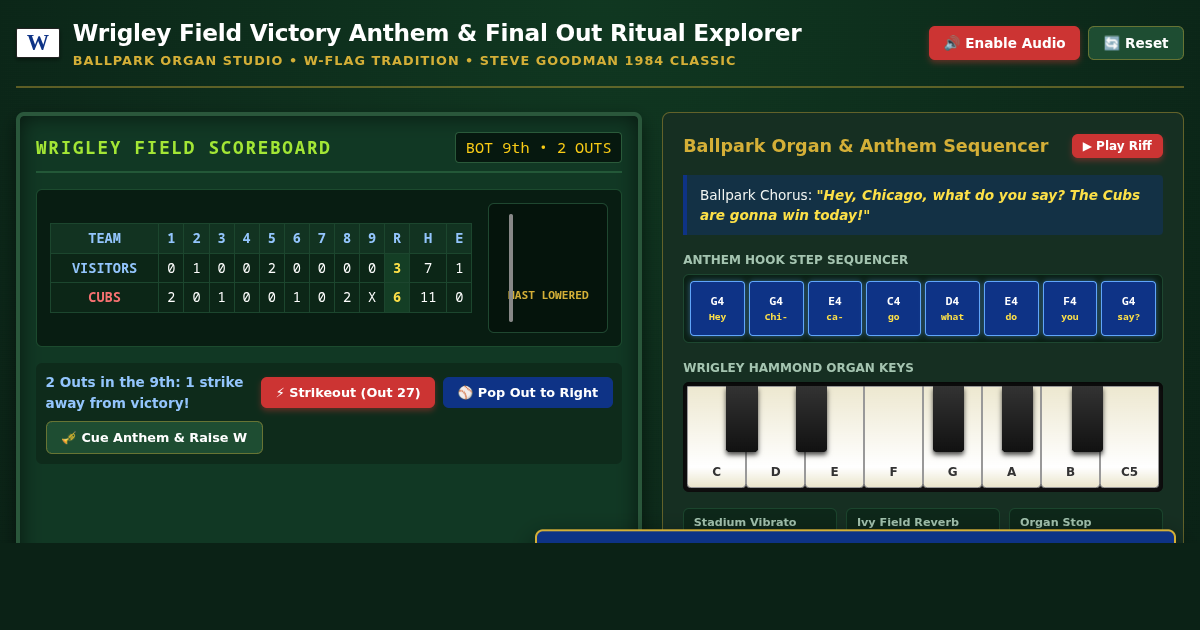The width and height of the screenshot is (1200, 630).
Task: Select sequencer step G4 Hey
Action: click(717, 308)
